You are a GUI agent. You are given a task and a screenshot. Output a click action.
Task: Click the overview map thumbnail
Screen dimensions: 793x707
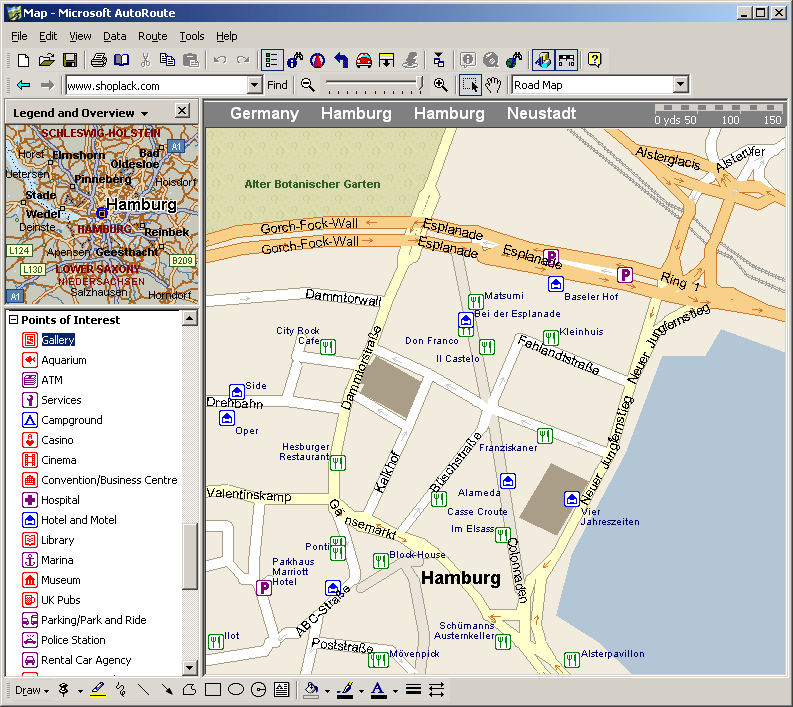pyautogui.click(x=102, y=214)
